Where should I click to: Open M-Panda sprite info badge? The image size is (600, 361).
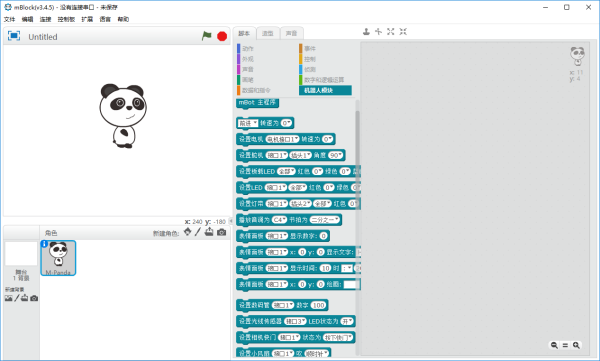[44, 244]
